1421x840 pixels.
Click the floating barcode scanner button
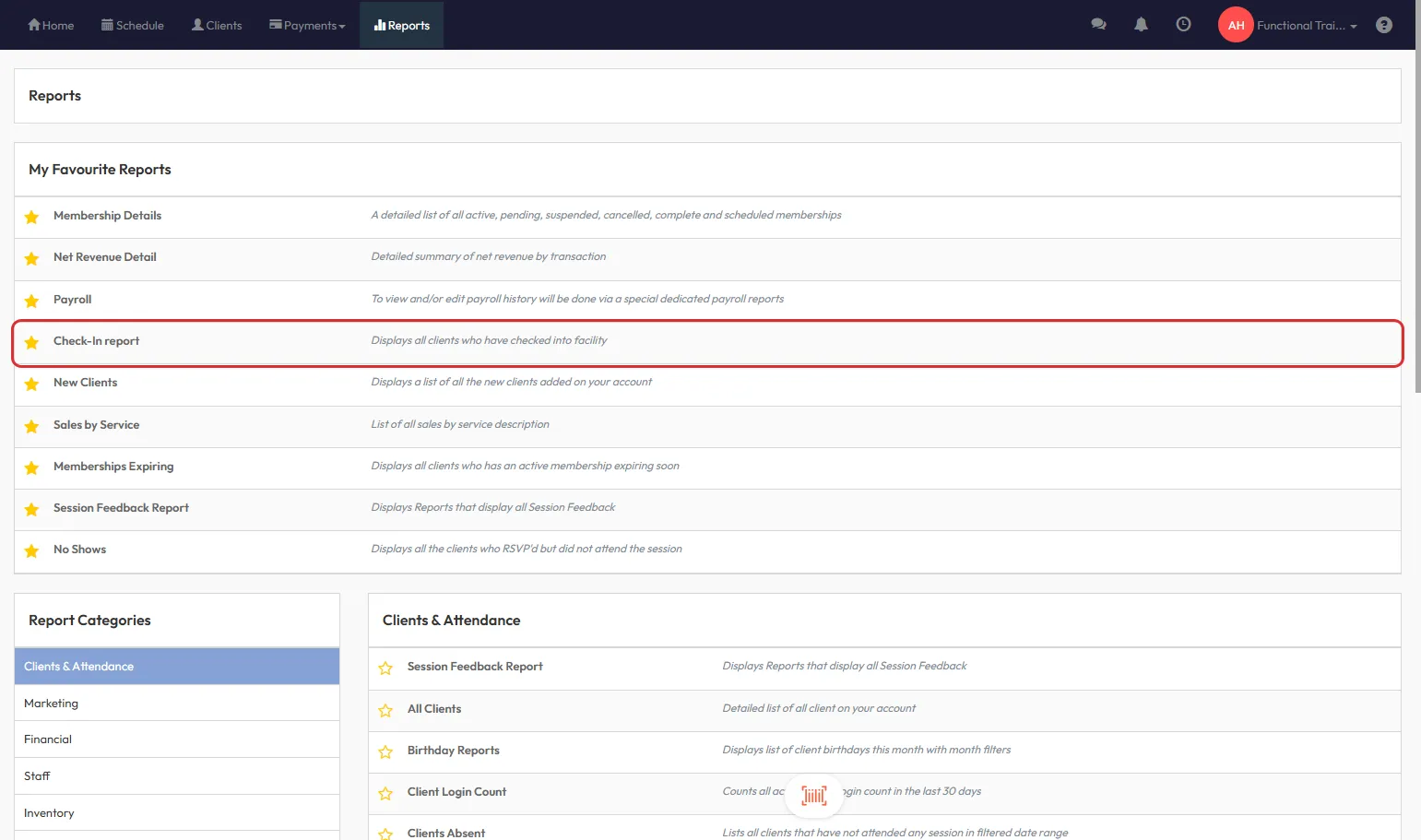click(813, 795)
